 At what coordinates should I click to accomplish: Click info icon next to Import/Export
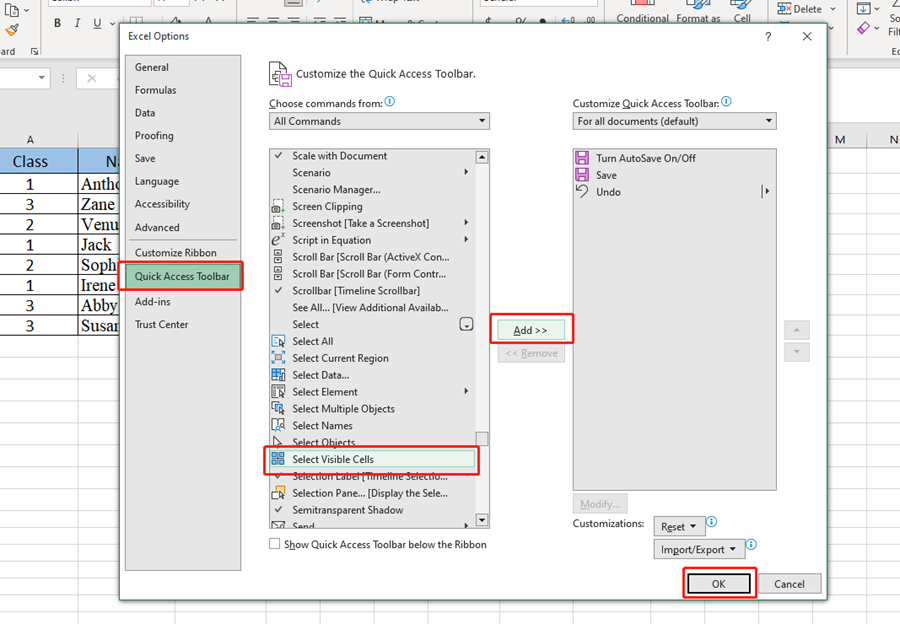tap(751, 545)
